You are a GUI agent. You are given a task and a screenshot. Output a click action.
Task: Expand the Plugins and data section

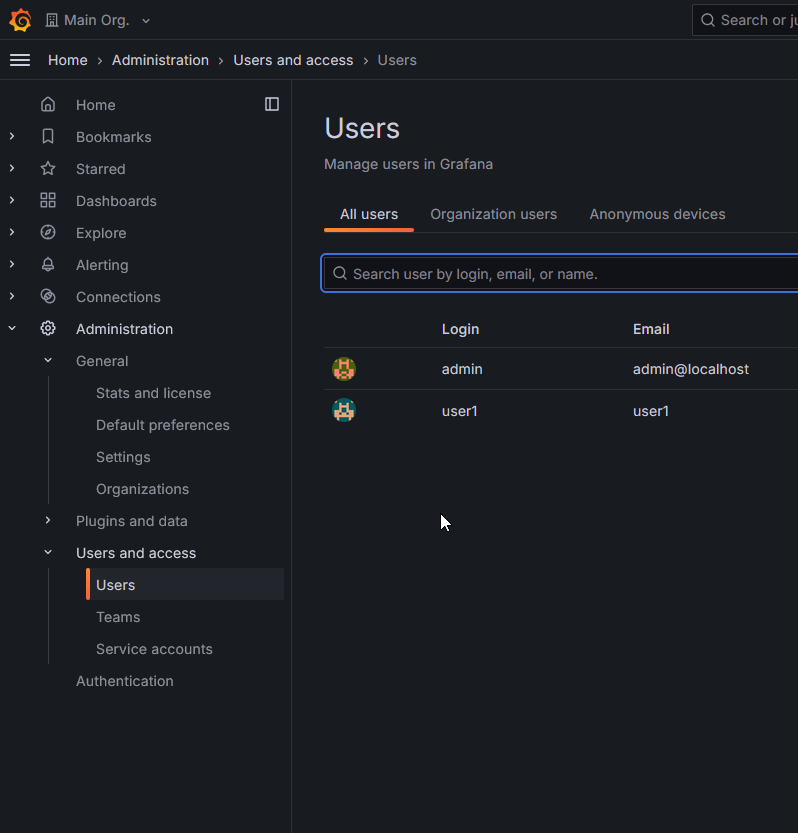[48, 521]
